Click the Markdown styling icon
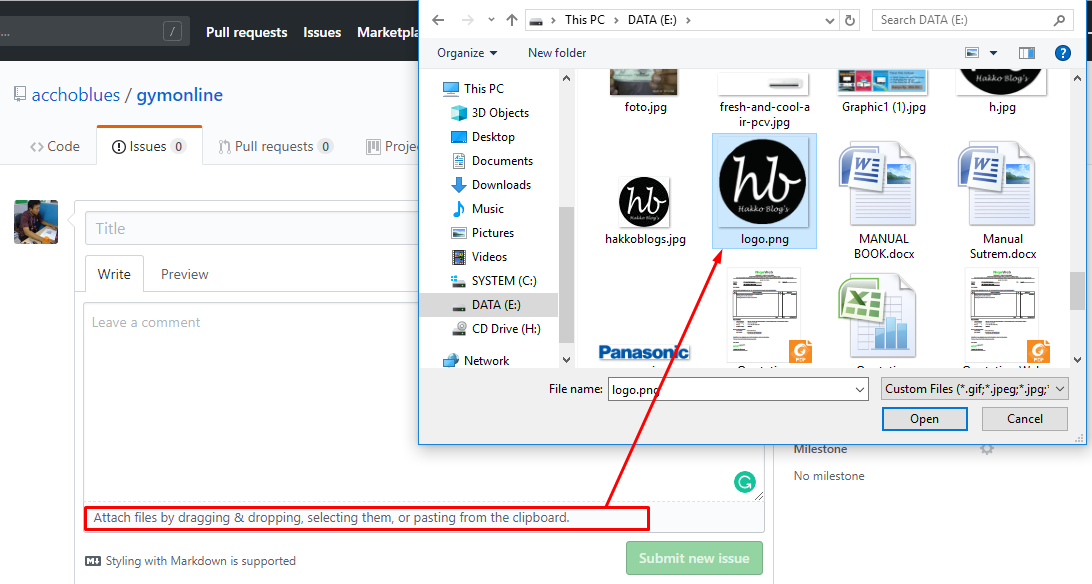The height and width of the screenshot is (584, 1092). pyautogui.click(x=93, y=561)
